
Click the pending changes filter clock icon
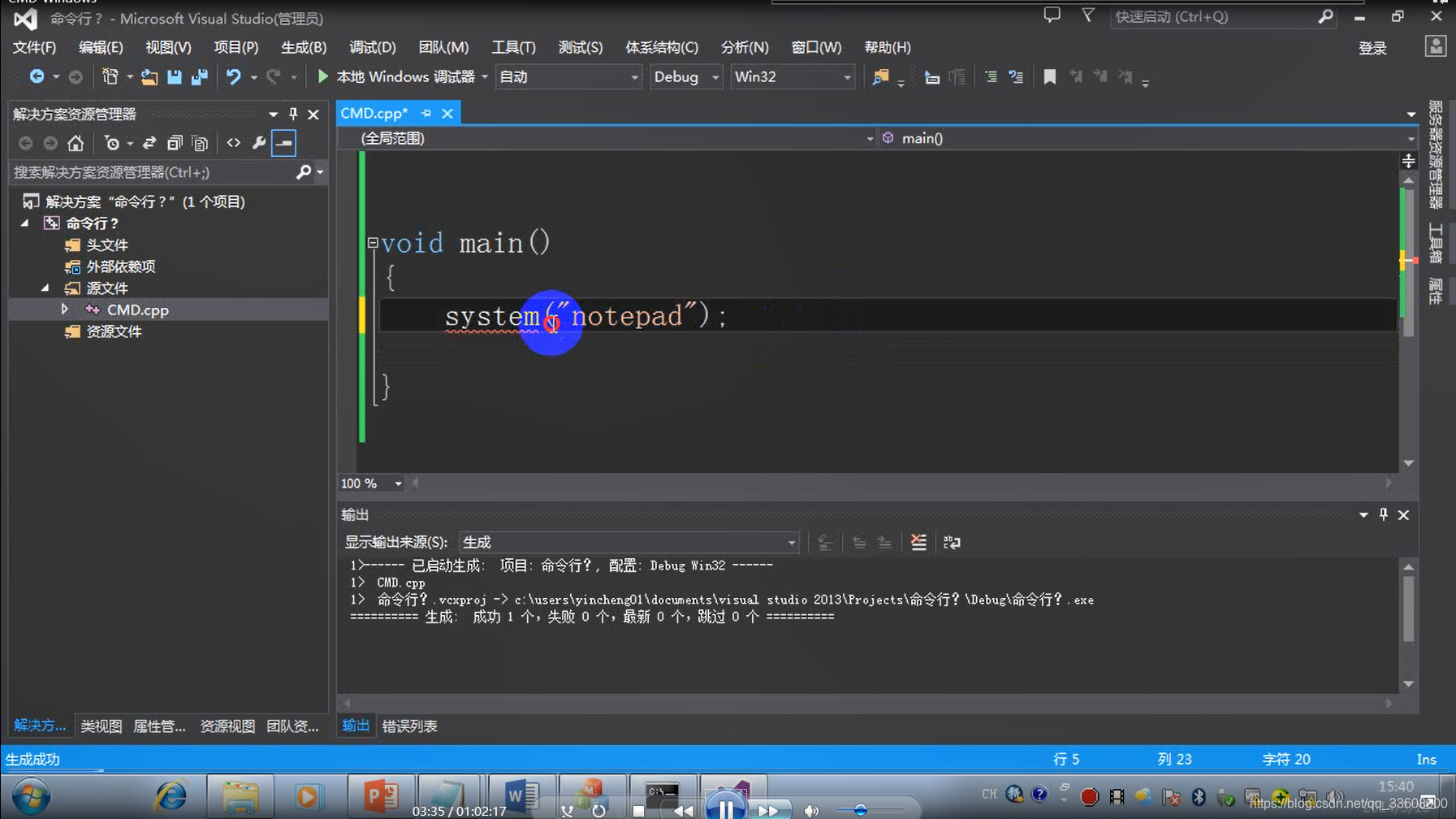pyautogui.click(x=112, y=143)
